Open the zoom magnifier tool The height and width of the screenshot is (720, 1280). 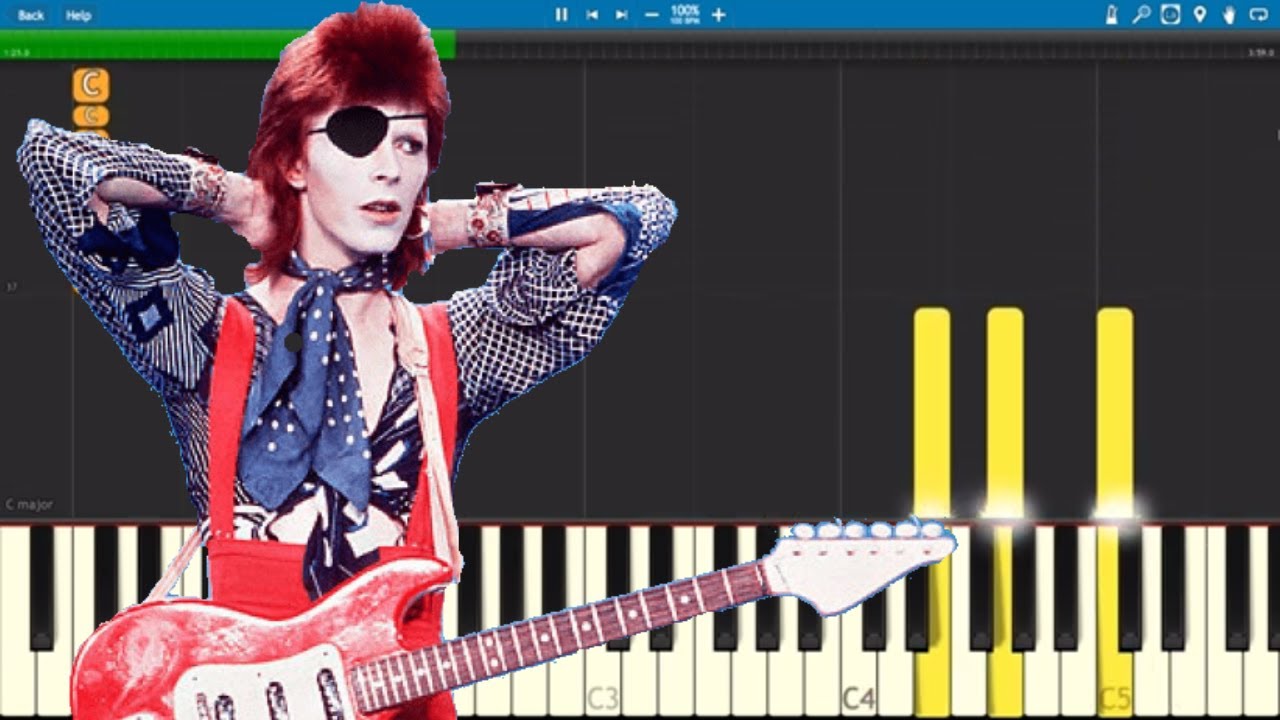tap(1141, 15)
